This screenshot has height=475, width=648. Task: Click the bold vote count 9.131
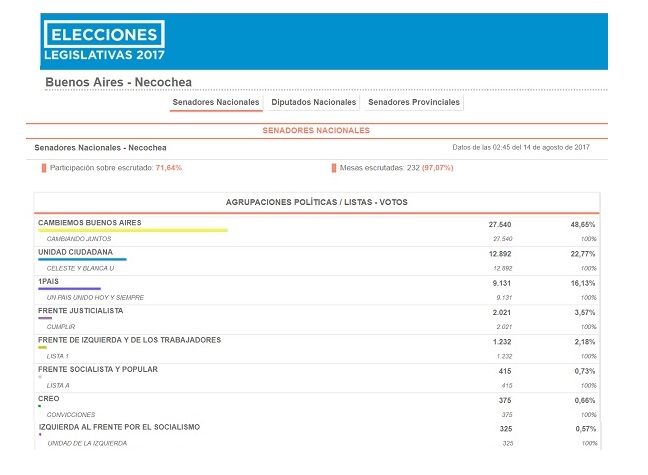502,283
